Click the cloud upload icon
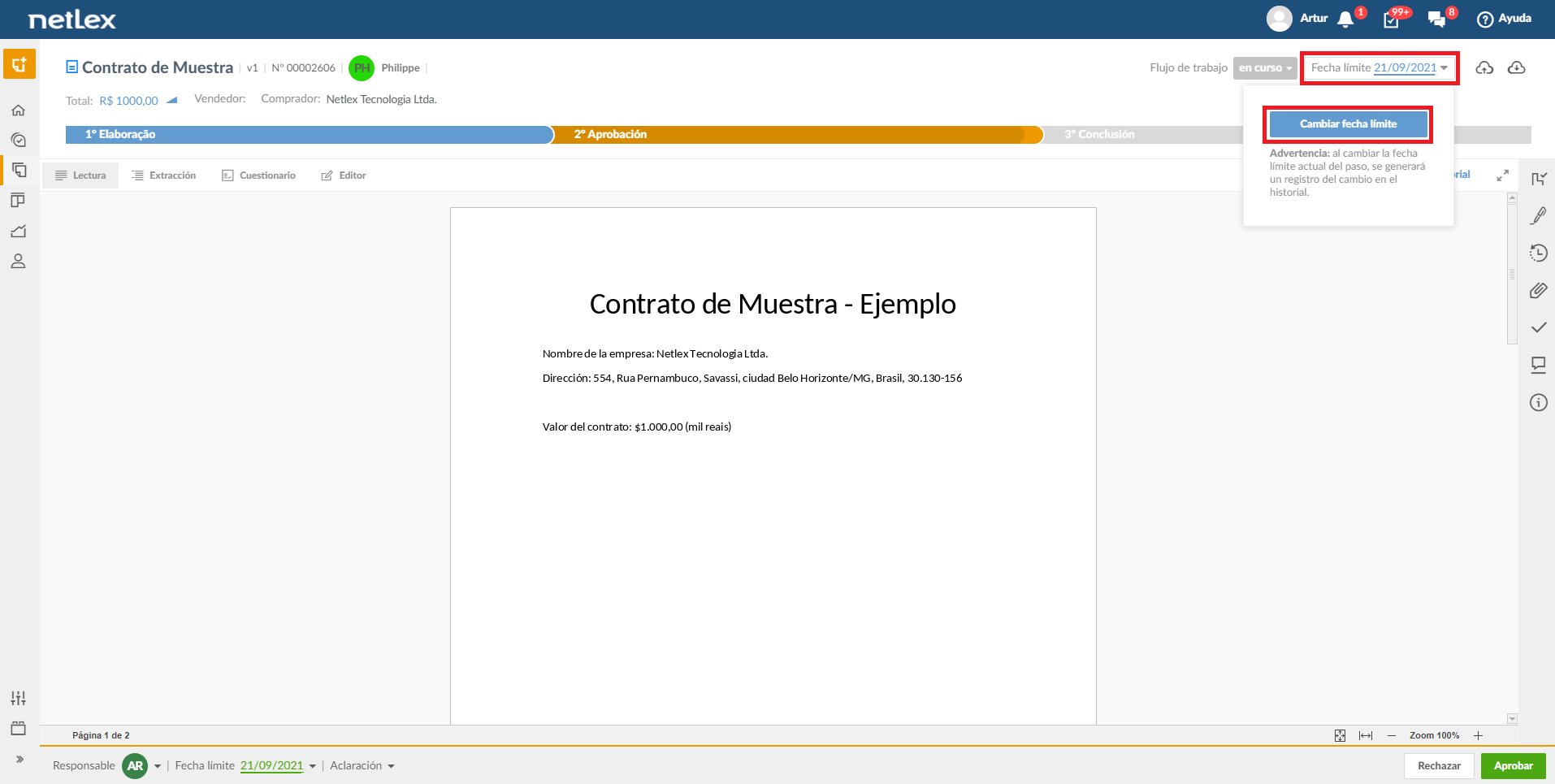 point(1484,67)
